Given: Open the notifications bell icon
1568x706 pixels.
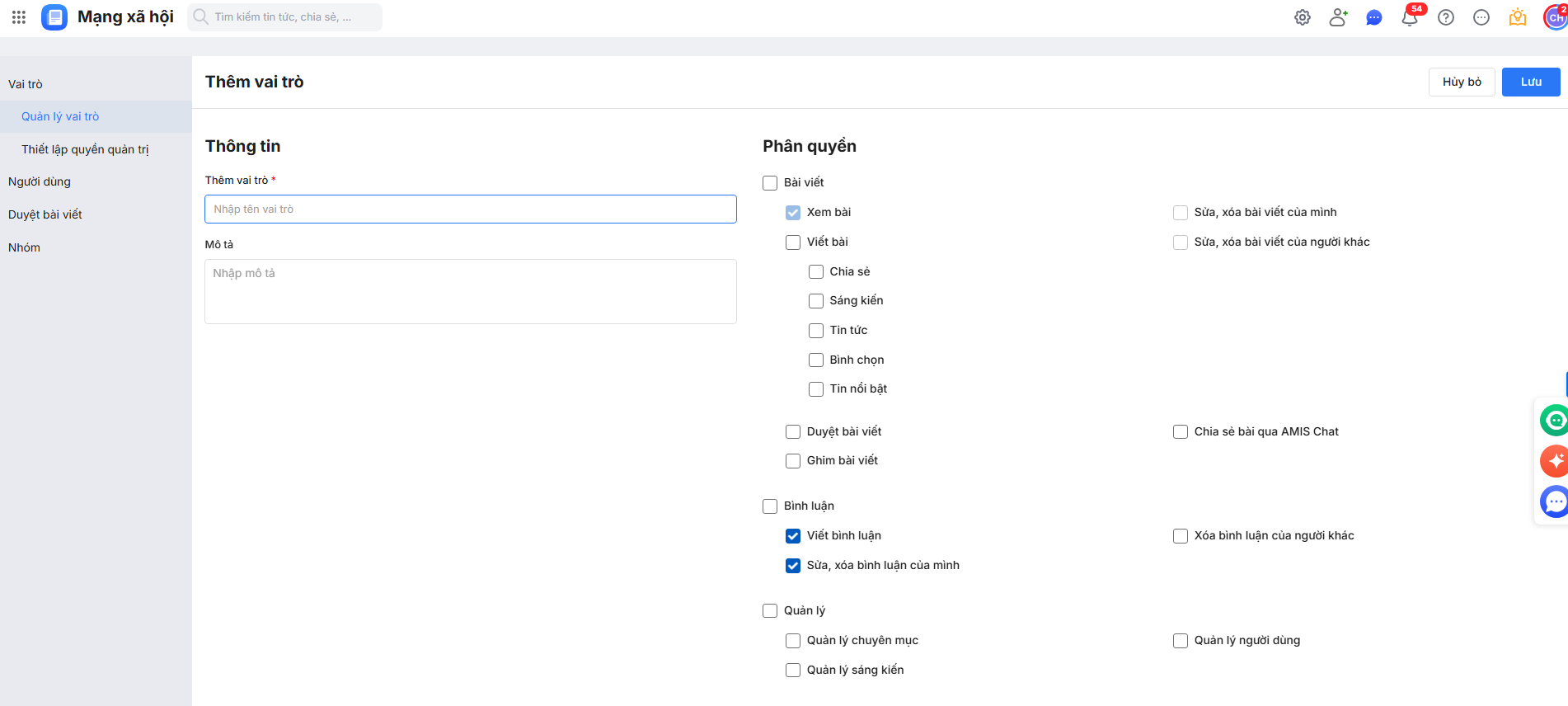Looking at the screenshot, I should (1410, 17).
